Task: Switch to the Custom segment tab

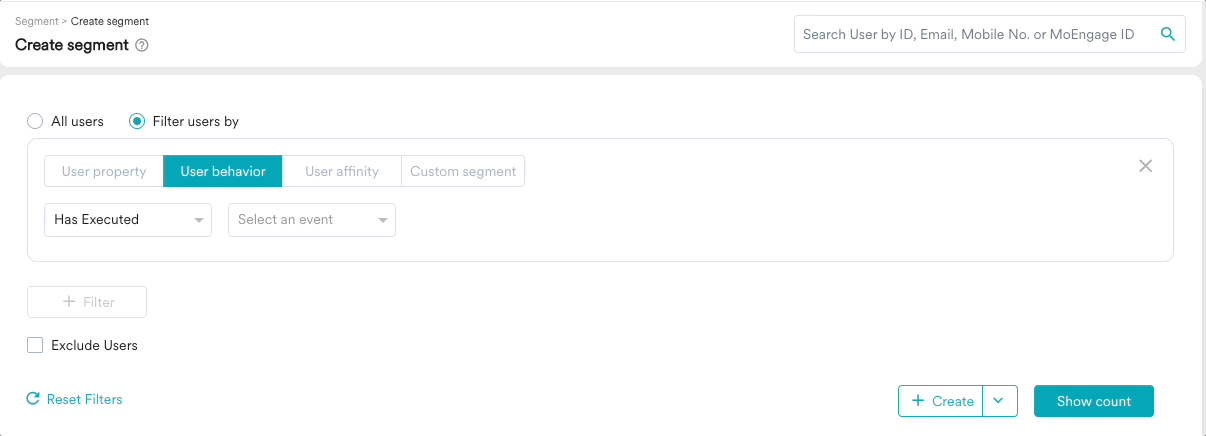Action: [463, 171]
